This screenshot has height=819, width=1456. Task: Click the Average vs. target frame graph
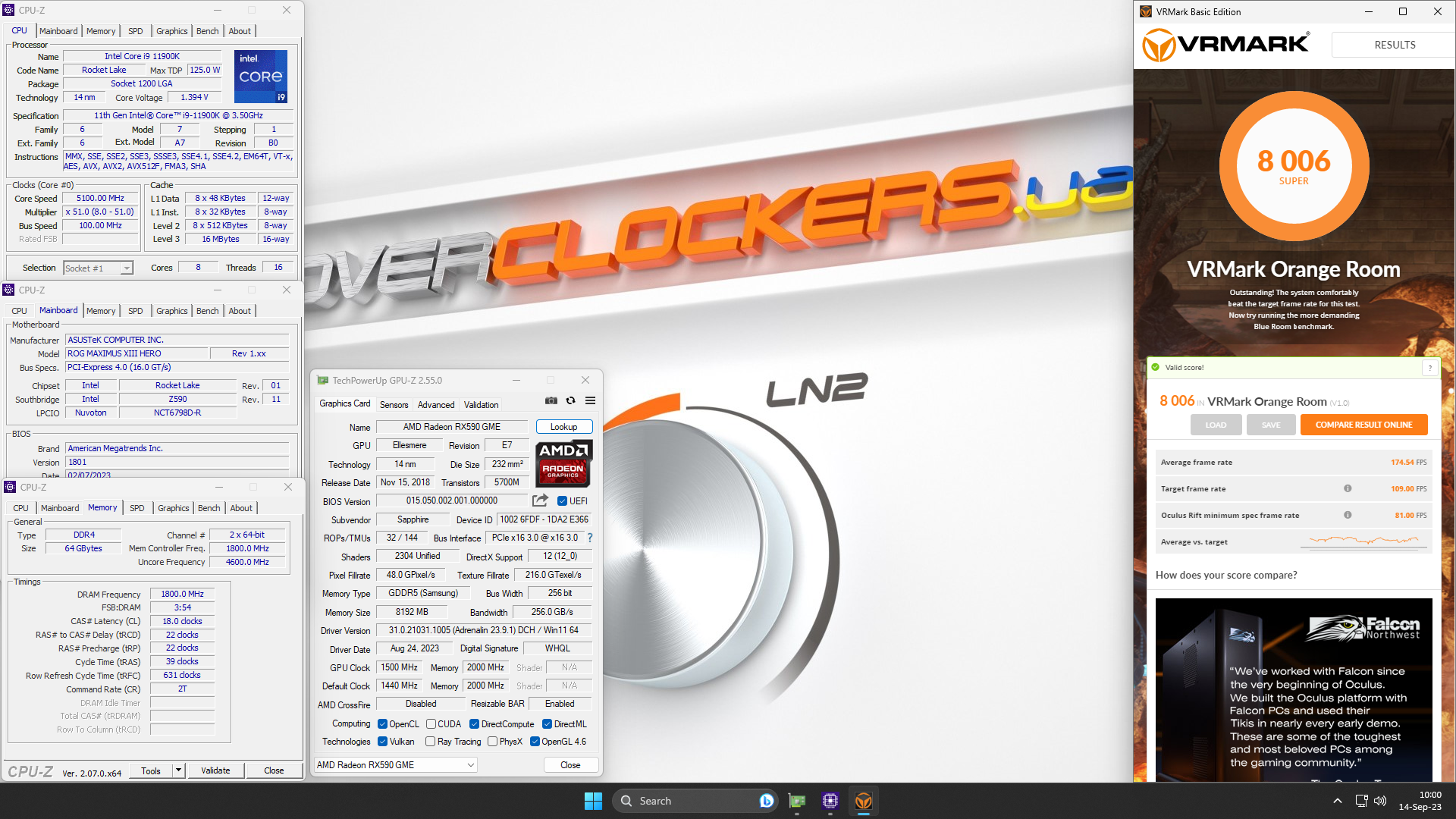tap(1363, 541)
